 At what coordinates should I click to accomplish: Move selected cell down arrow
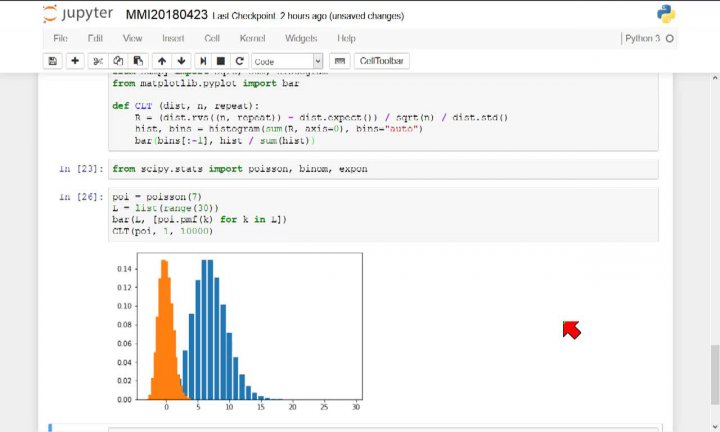[x=181, y=61]
